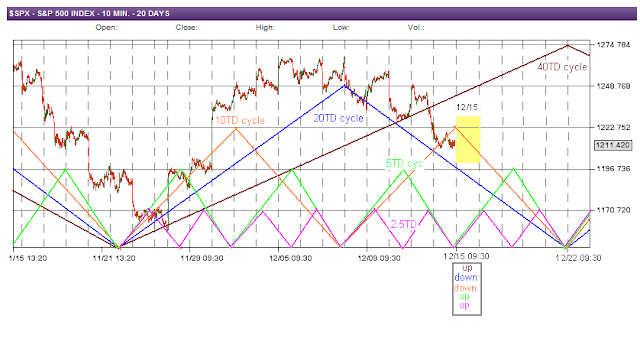The image size is (640, 364).
Task: Click the green 'up' legend entry
Action: pyautogui.click(x=464, y=296)
